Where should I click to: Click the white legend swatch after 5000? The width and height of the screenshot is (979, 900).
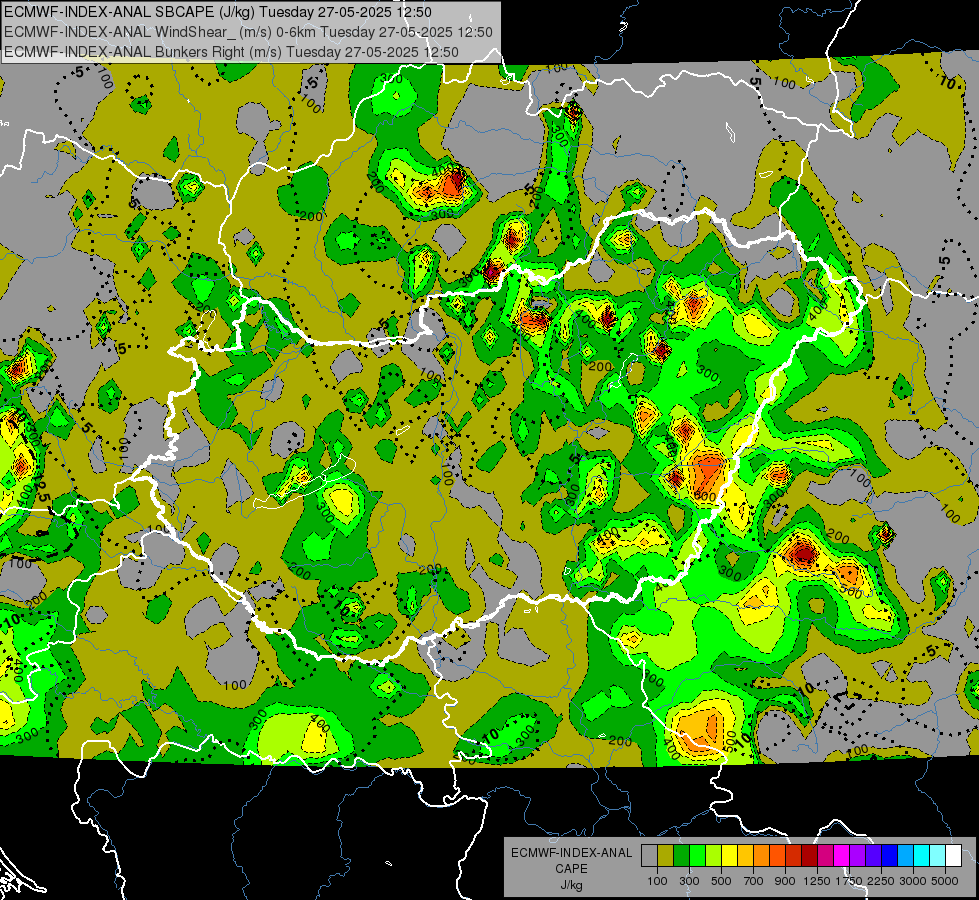[953, 856]
